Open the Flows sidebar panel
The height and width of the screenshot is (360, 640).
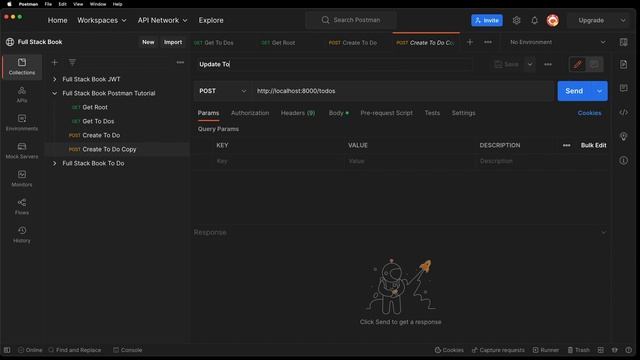pyautogui.click(x=22, y=207)
